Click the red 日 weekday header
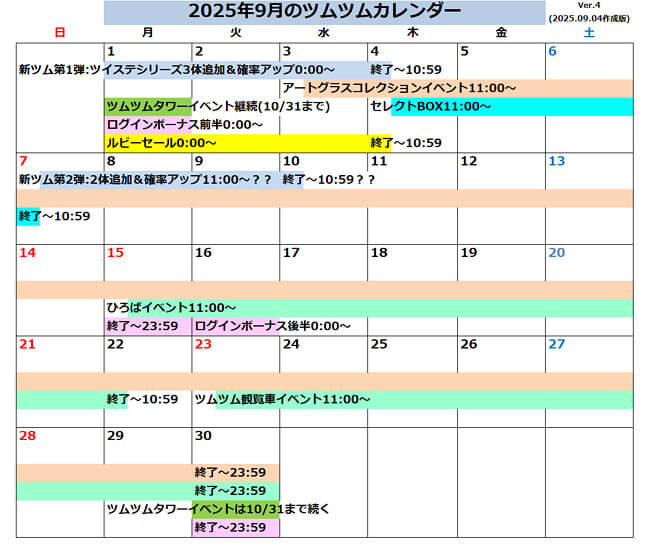The image size is (650, 556). [x=60, y=33]
